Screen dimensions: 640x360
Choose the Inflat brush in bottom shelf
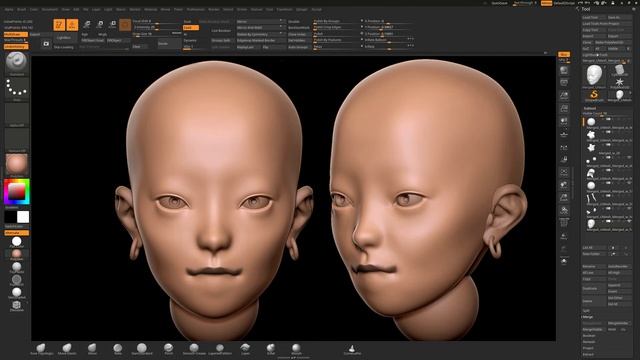[271, 349]
